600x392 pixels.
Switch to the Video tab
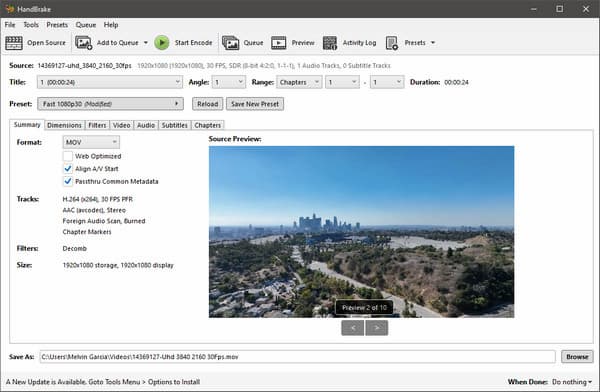122,125
